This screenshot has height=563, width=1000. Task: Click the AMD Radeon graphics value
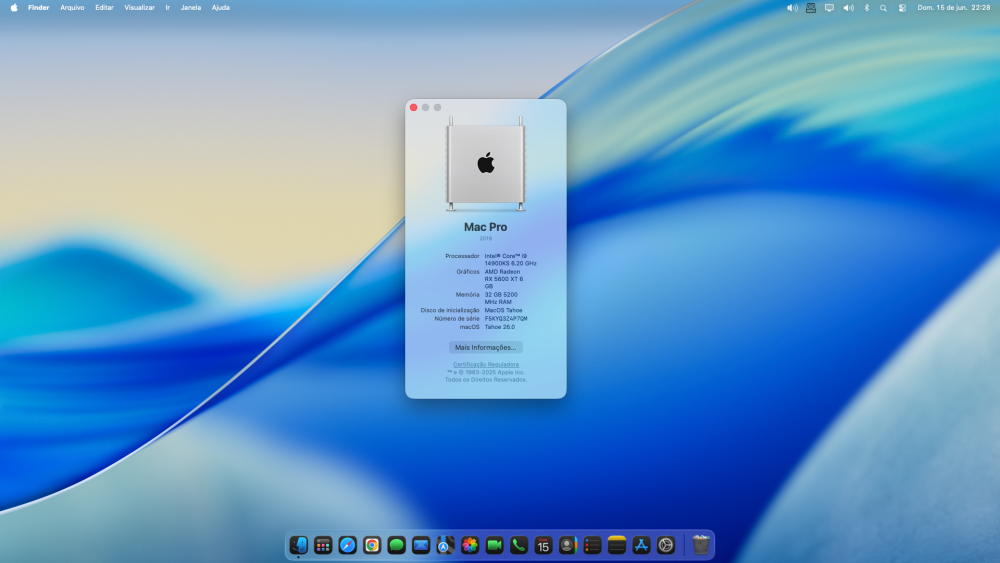point(504,279)
